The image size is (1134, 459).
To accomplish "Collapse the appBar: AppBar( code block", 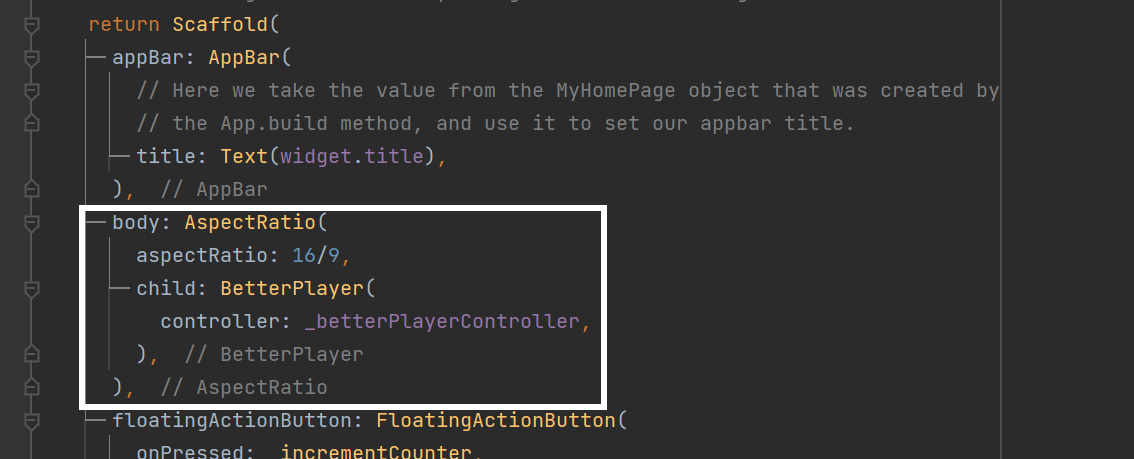I will (31, 57).
